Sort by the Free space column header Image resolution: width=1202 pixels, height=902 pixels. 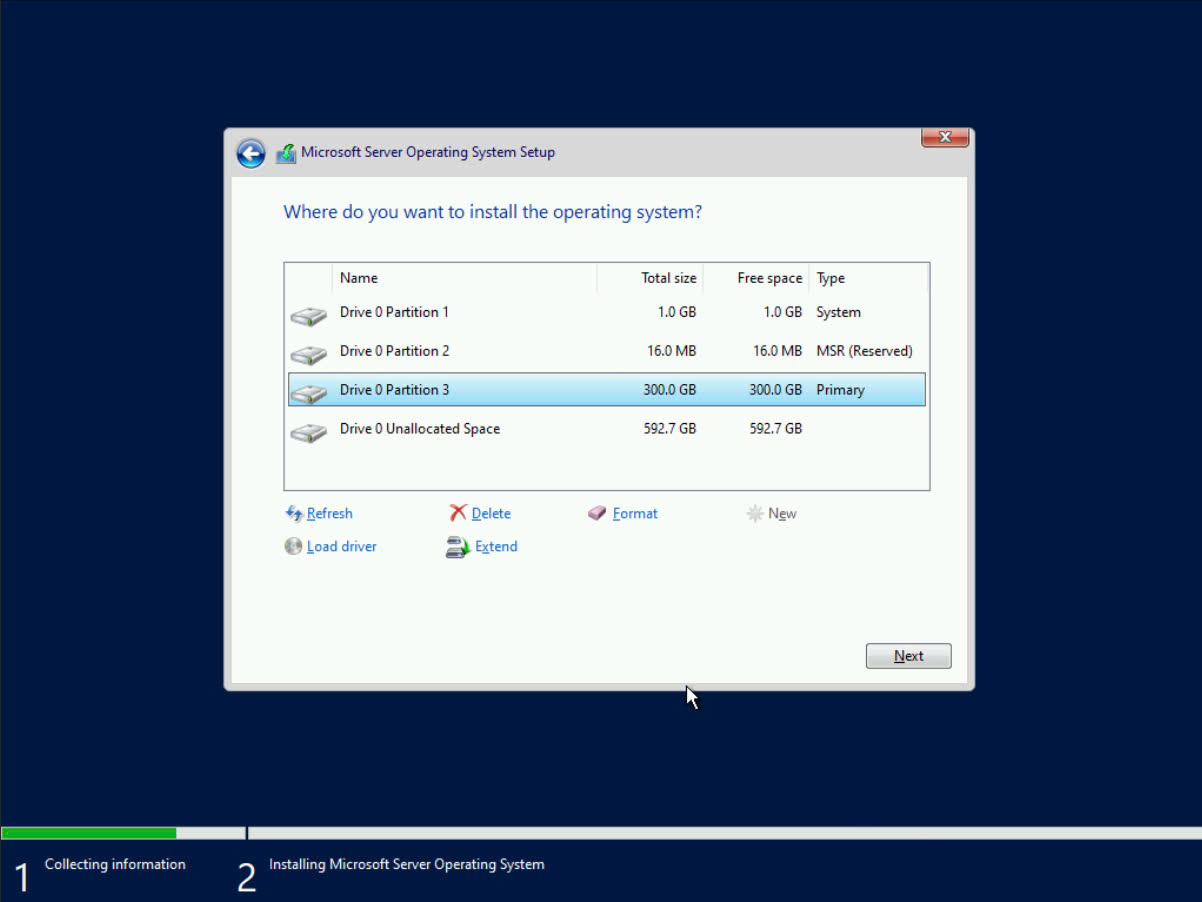(x=756, y=278)
